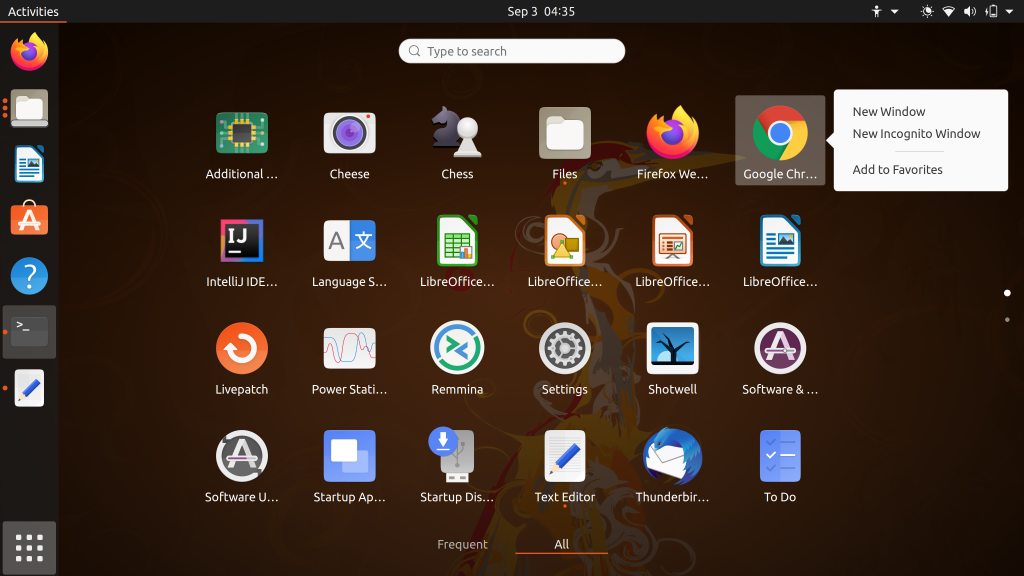
Task: Open Firefox from the dock
Action: click(29, 52)
